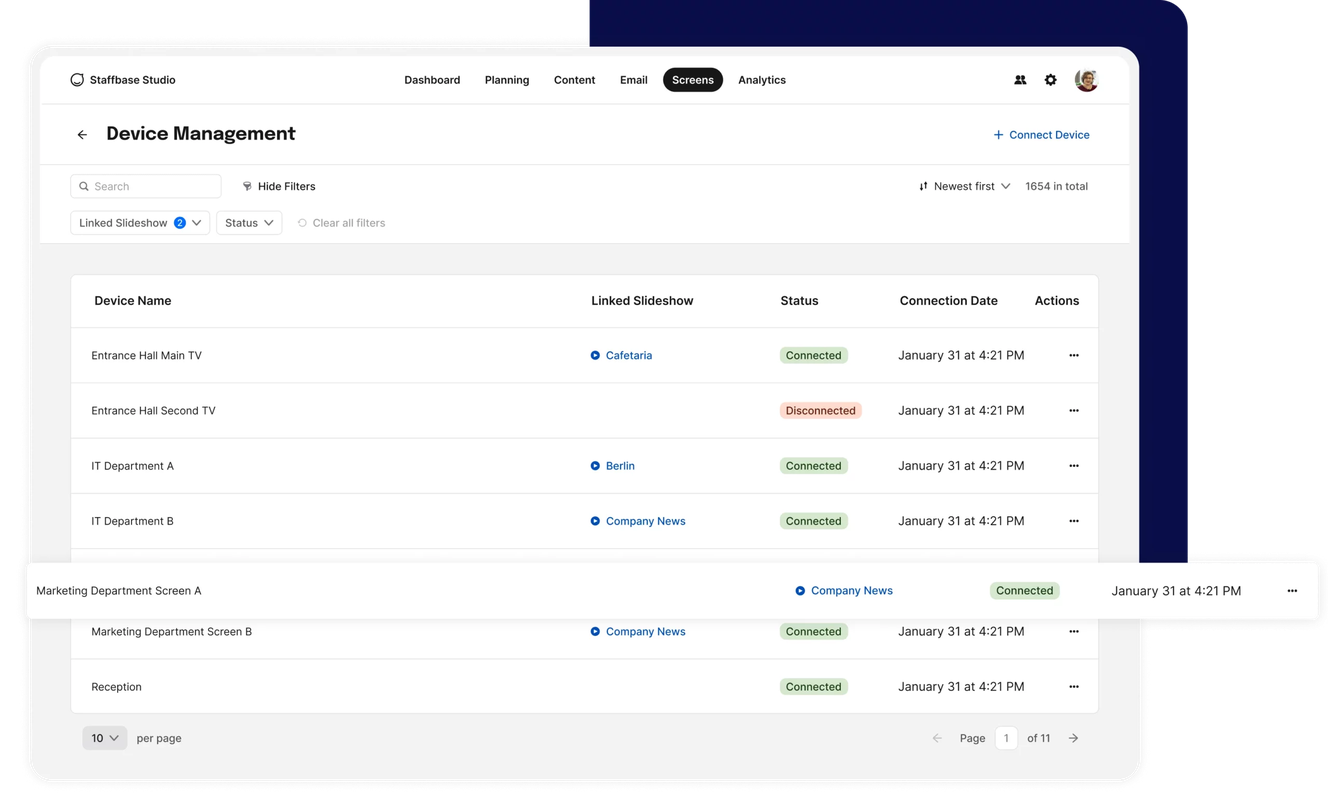Open the Company News slideshow for IT Department B
Image resolution: width=1328 pixels, height=801 pixels.
645,520
